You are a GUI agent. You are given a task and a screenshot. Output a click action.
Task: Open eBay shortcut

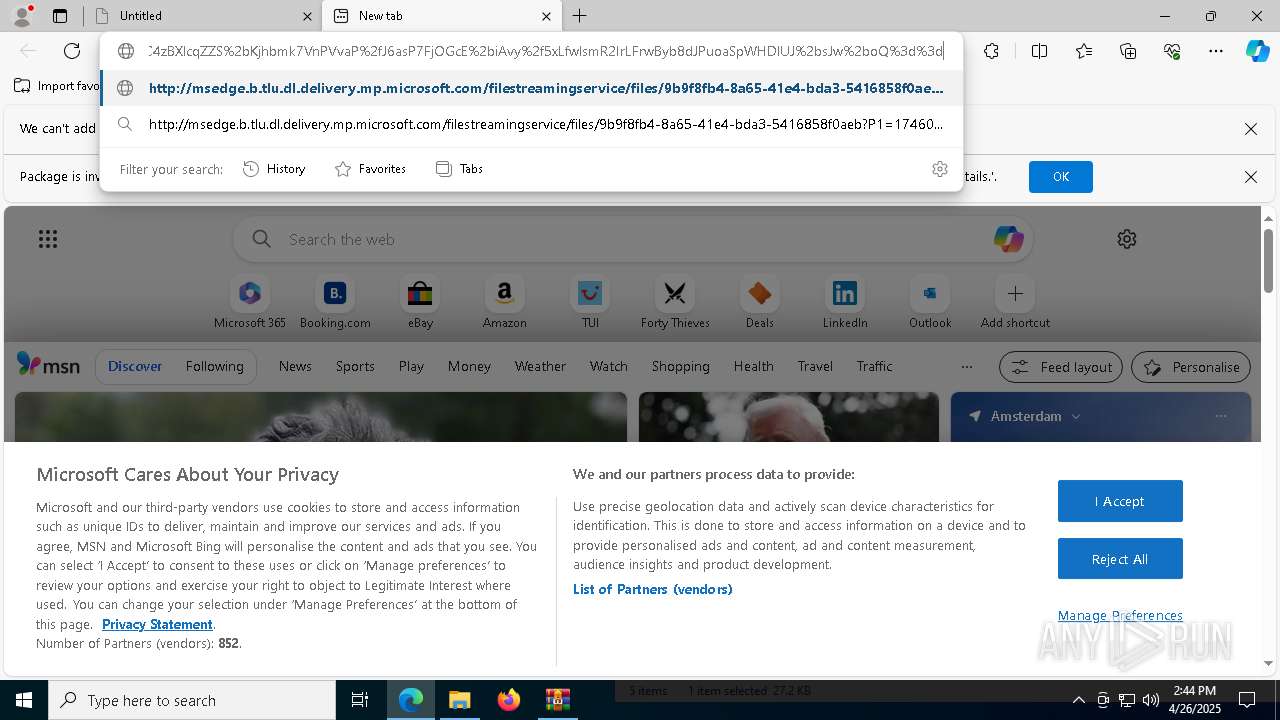pyautogui.click(x=420, y=303)
